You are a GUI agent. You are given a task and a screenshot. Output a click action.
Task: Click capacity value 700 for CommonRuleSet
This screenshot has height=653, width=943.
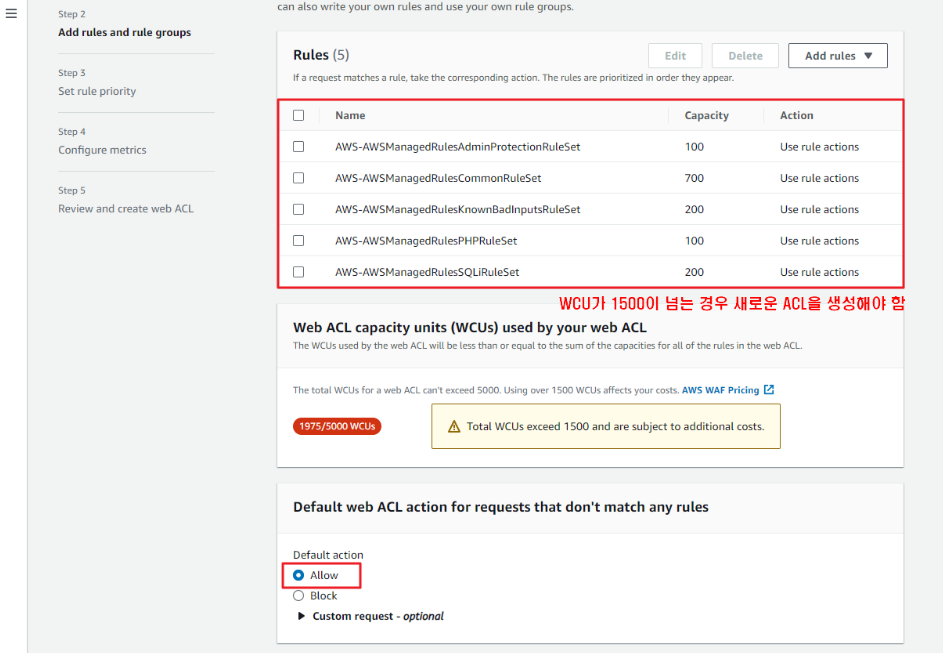(x=694, y=178)
